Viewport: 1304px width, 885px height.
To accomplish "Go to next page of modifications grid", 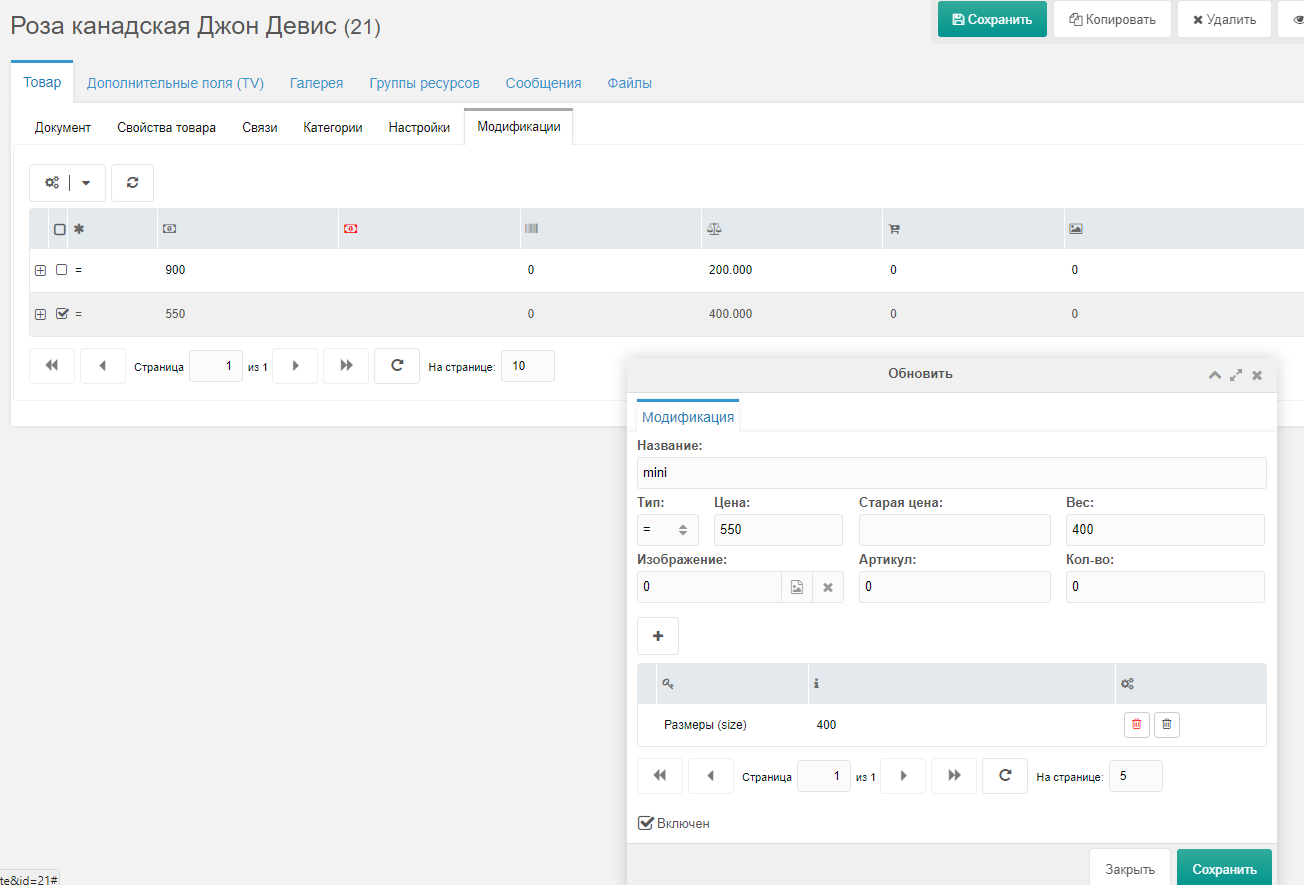I will 295,366.
